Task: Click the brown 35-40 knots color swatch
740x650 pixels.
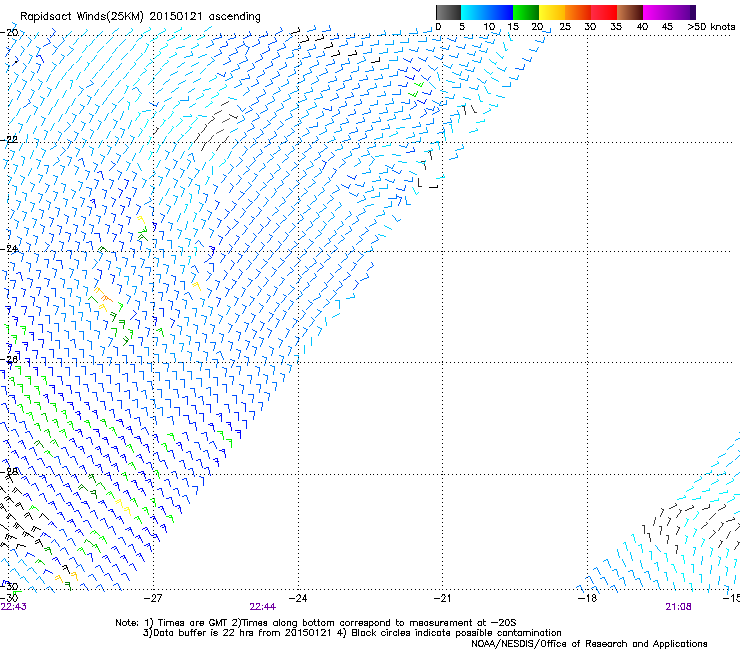Action: pyautogui.click(x=630, y=12)
